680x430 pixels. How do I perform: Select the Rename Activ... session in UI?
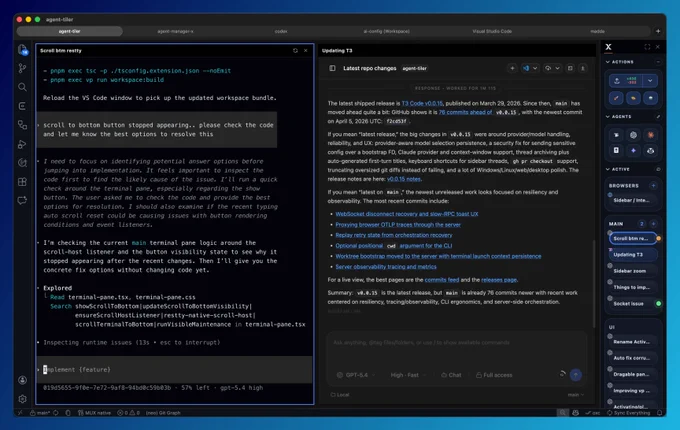point(633,342)
